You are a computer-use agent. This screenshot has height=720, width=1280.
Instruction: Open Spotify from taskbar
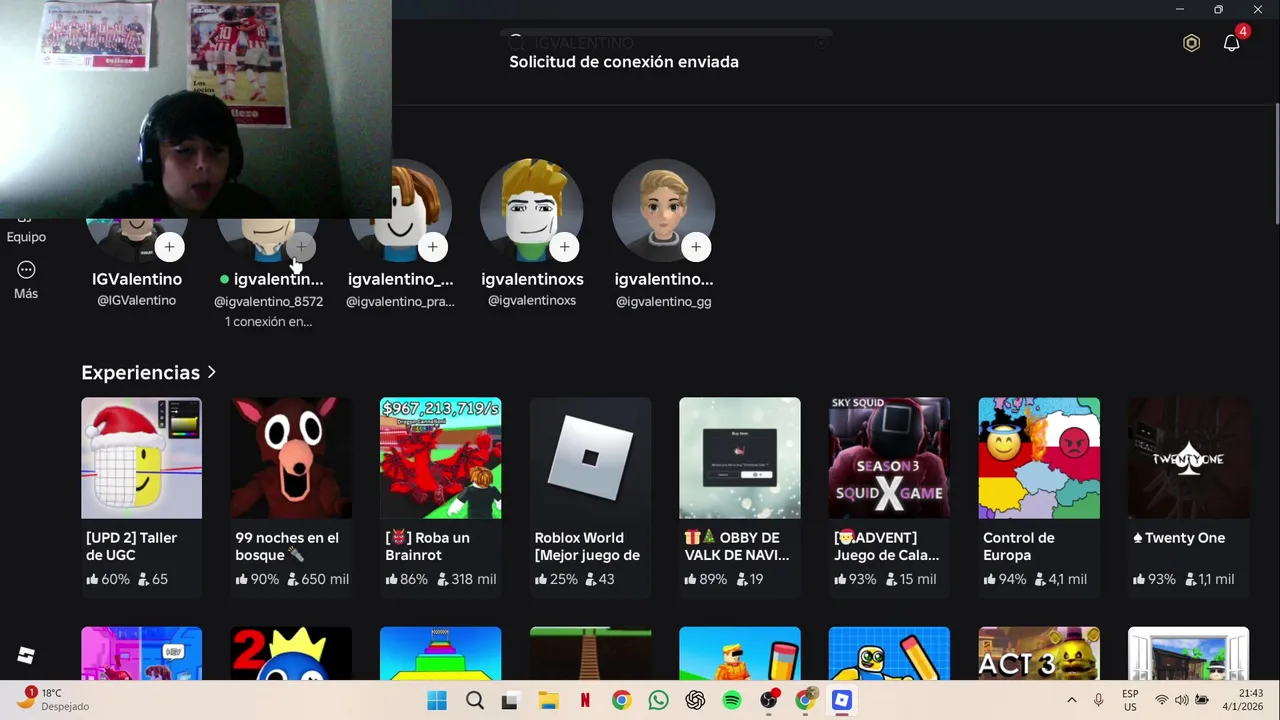[x=732, y=700]
